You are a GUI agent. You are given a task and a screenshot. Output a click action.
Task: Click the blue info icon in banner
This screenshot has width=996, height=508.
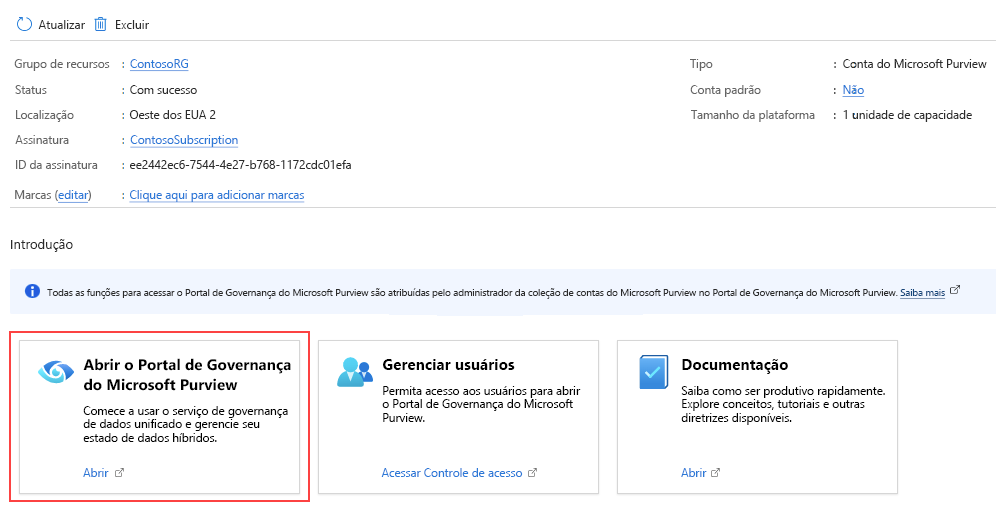pyautogui.click(x=32, y=291)
